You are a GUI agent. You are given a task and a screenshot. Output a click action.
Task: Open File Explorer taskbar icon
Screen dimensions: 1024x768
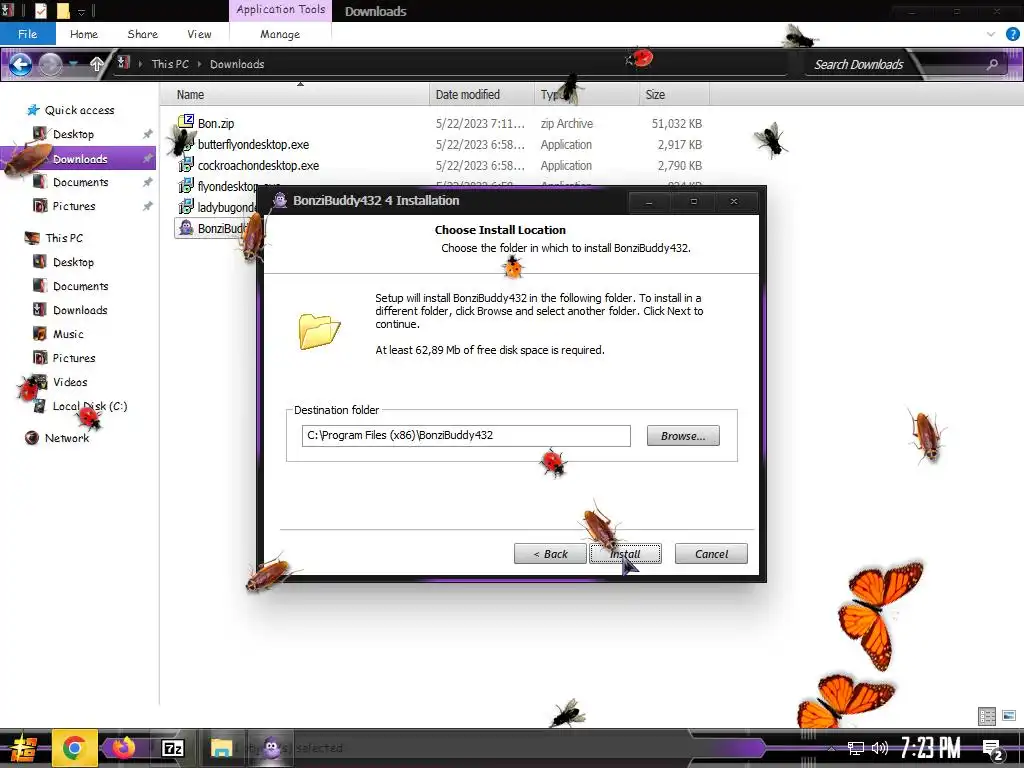[221, 748]
